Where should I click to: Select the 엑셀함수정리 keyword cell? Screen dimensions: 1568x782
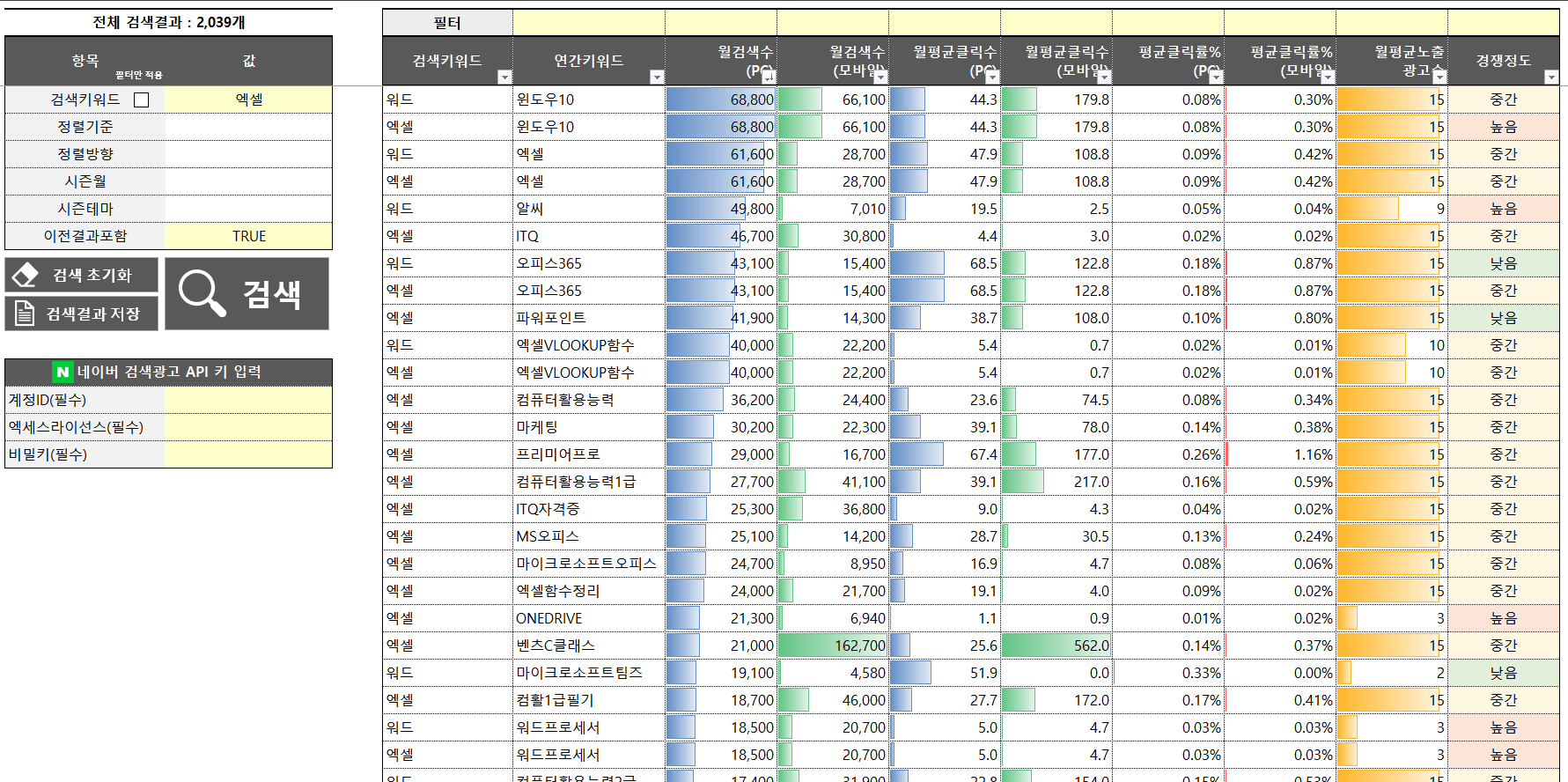[x=589, y=591]
